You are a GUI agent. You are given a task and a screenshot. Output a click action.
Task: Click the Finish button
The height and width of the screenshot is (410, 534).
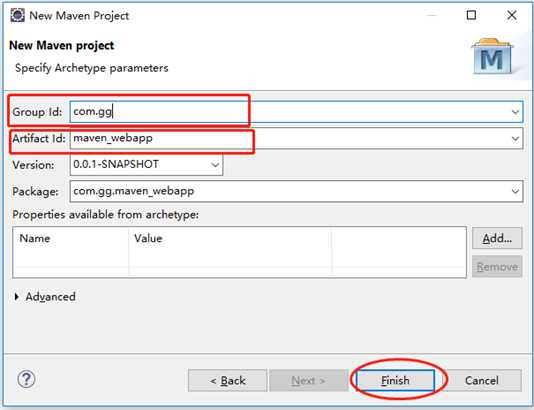coord(395,380)
